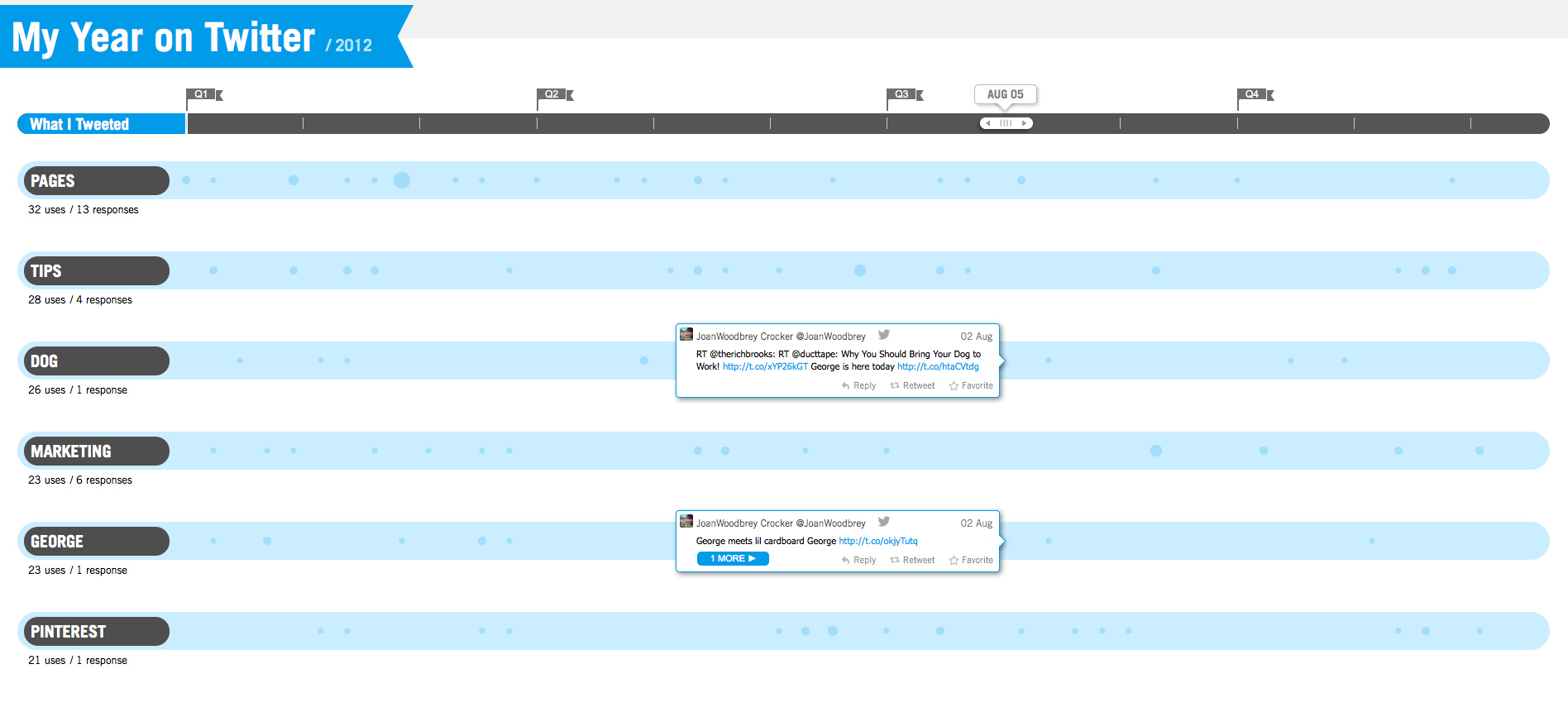The image size is (1568, 712).
Task: Click Retweet in the George tweet popup
Action: [912, 560]
